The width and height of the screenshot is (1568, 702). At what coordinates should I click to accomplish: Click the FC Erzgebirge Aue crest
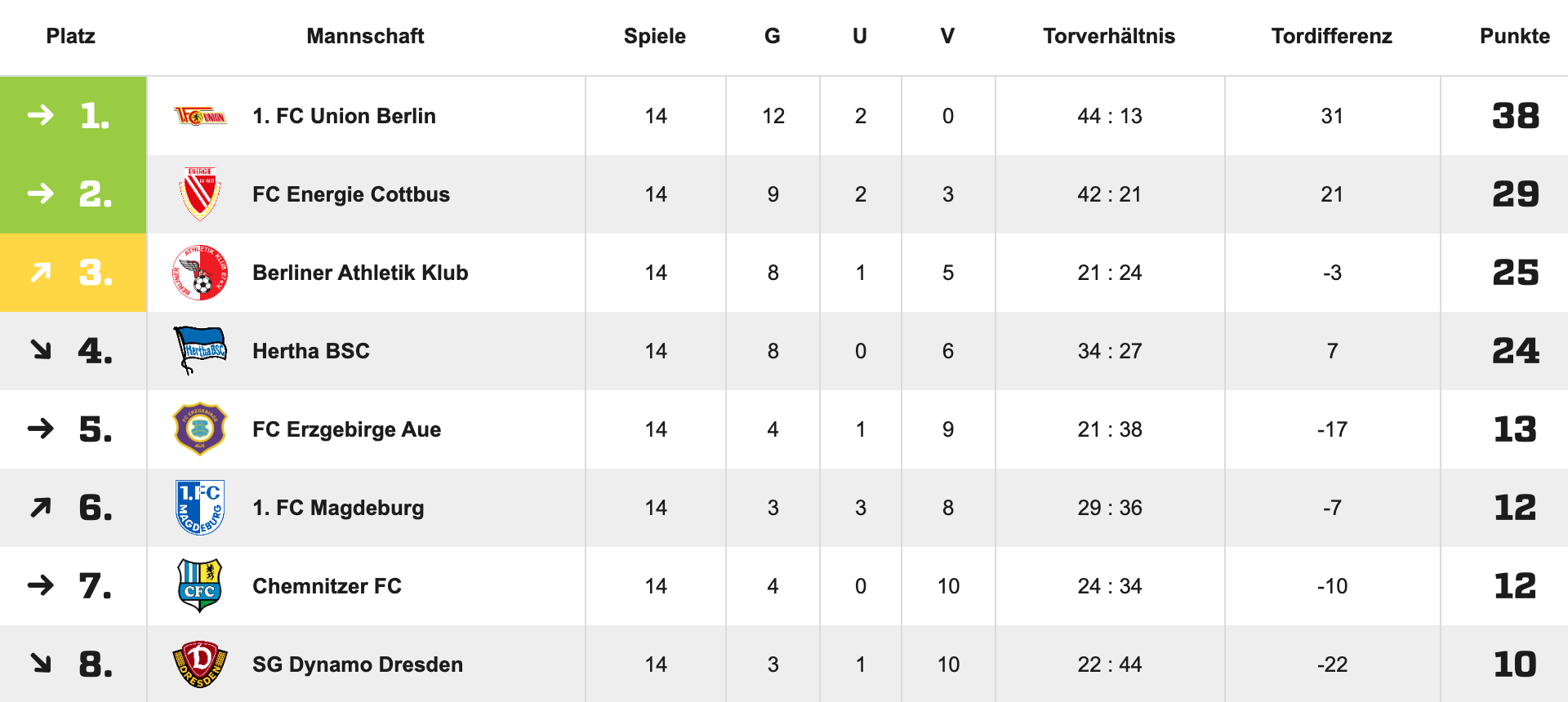[200, 429]
